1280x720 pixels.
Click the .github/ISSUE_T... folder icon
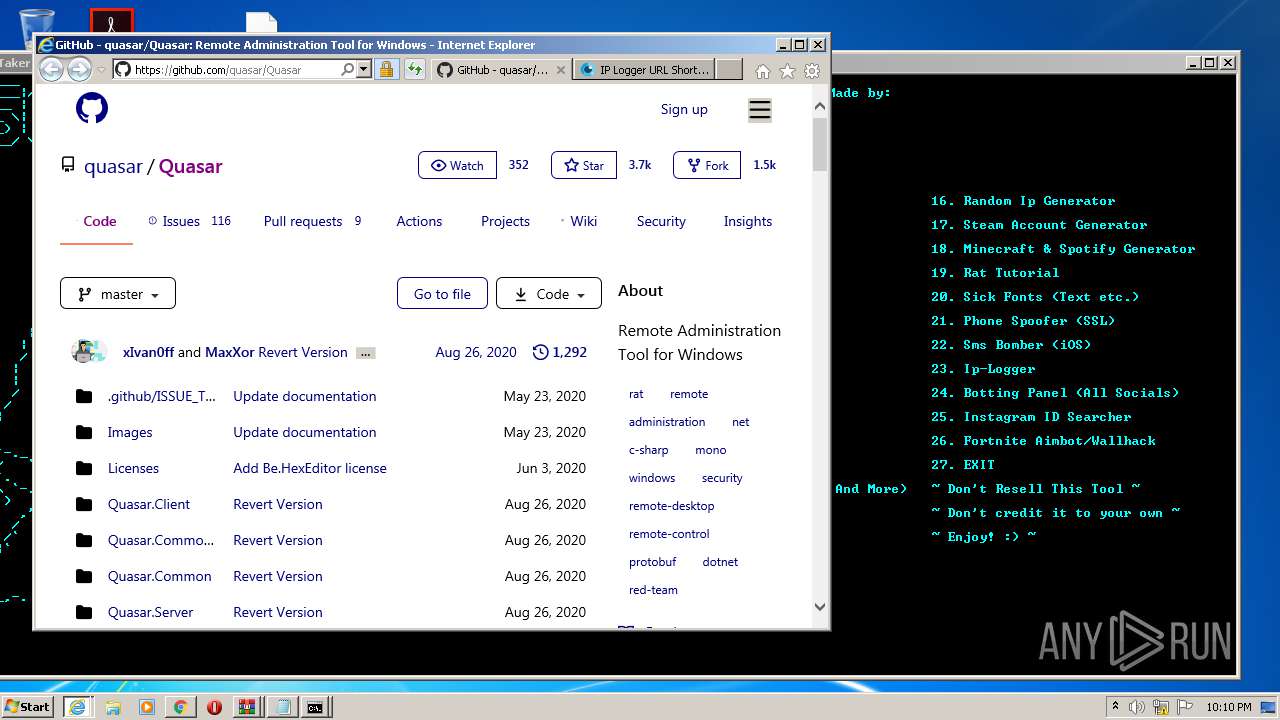point(84,396)
